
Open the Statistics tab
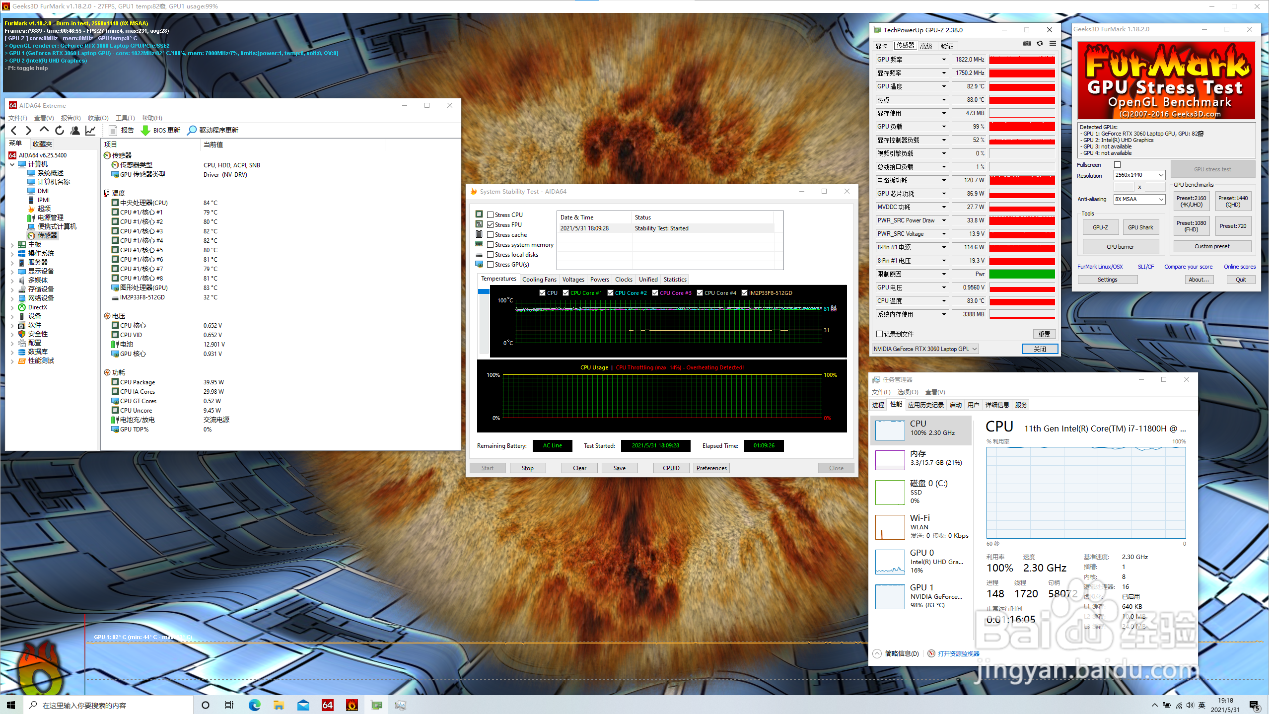pos(675,279)
